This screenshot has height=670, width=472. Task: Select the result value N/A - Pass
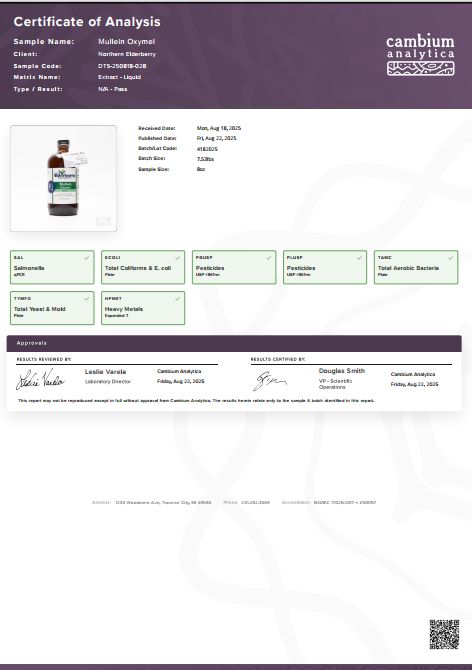click(112, 89)
